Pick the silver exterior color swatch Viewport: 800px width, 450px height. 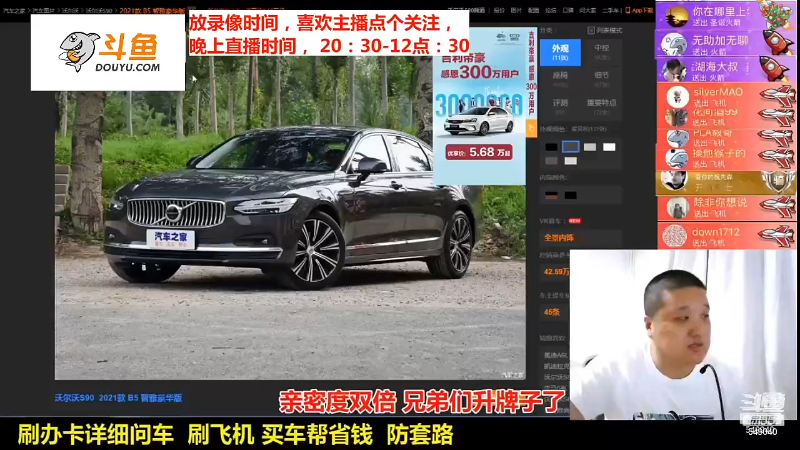[x=590, y=147]
